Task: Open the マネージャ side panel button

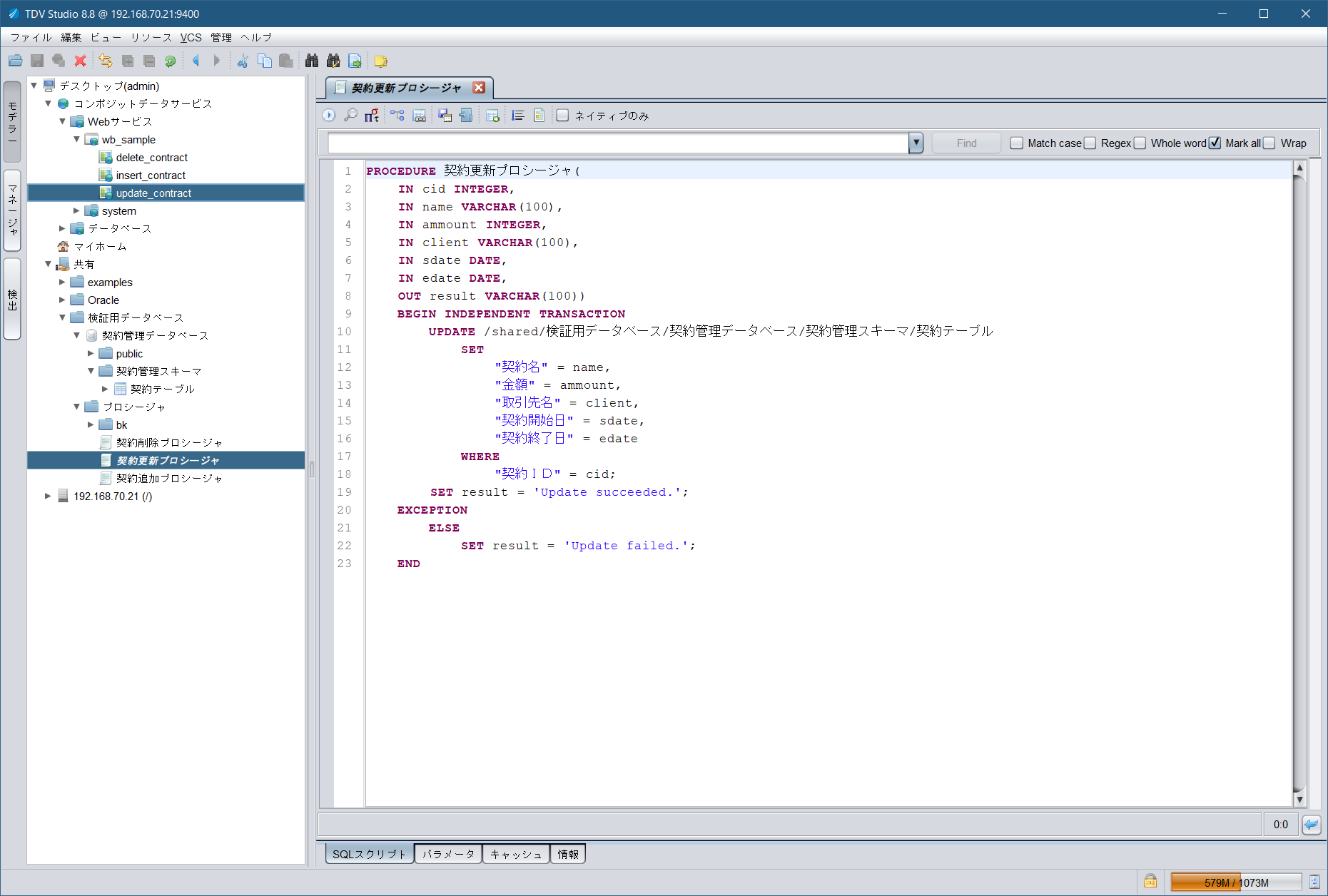Action: 12,210
